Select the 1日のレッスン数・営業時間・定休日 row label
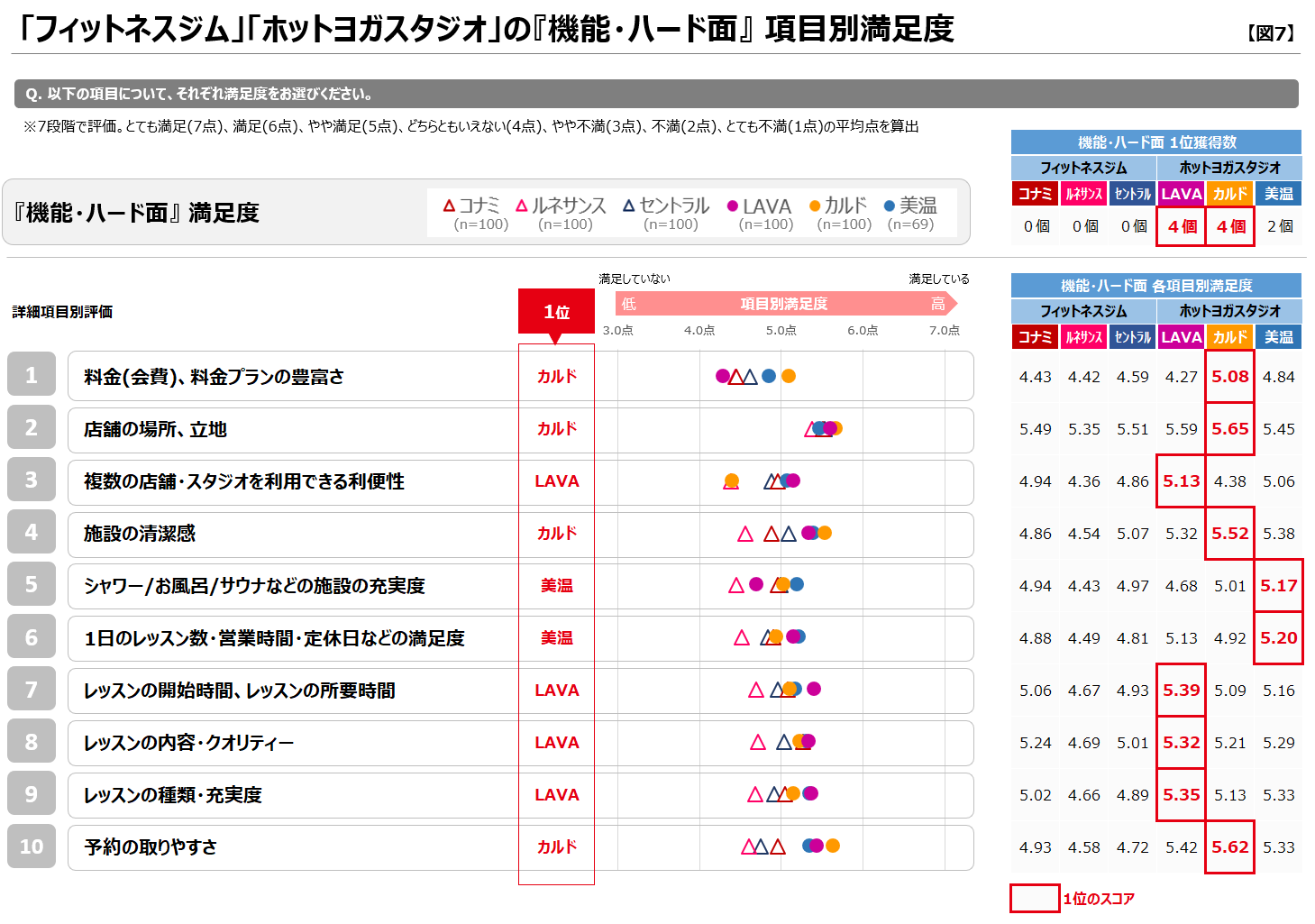1315x924 pixels. (274, 638)
